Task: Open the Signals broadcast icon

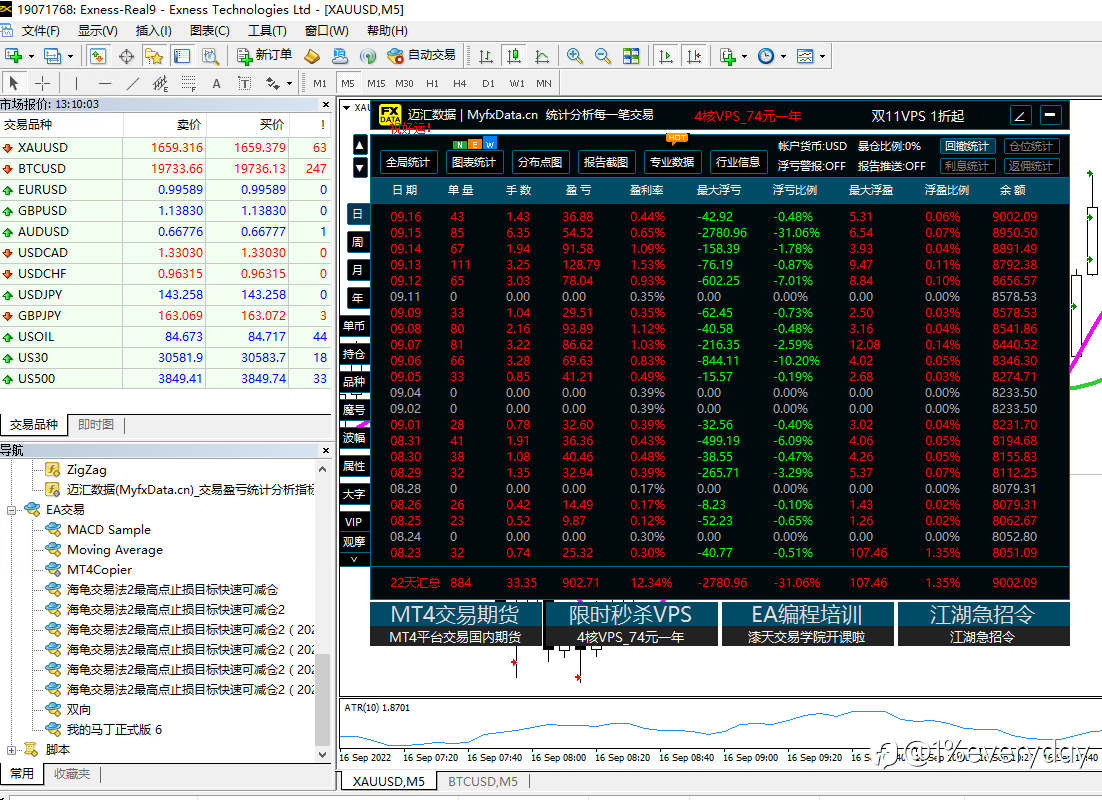Action: click(x=368, y=56)
